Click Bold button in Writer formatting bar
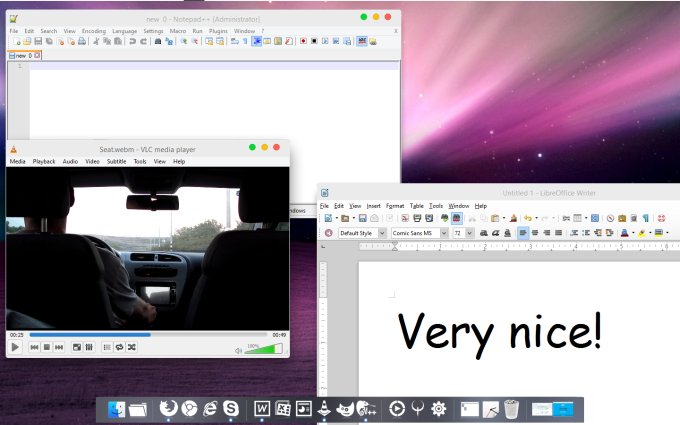Image resolution: width=680 pixels, height=425 pixels. [x=484, y=233]
